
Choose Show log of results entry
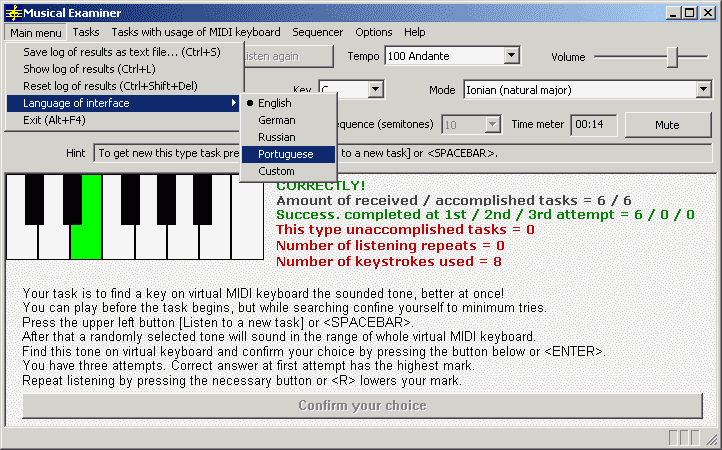(88, 69)
